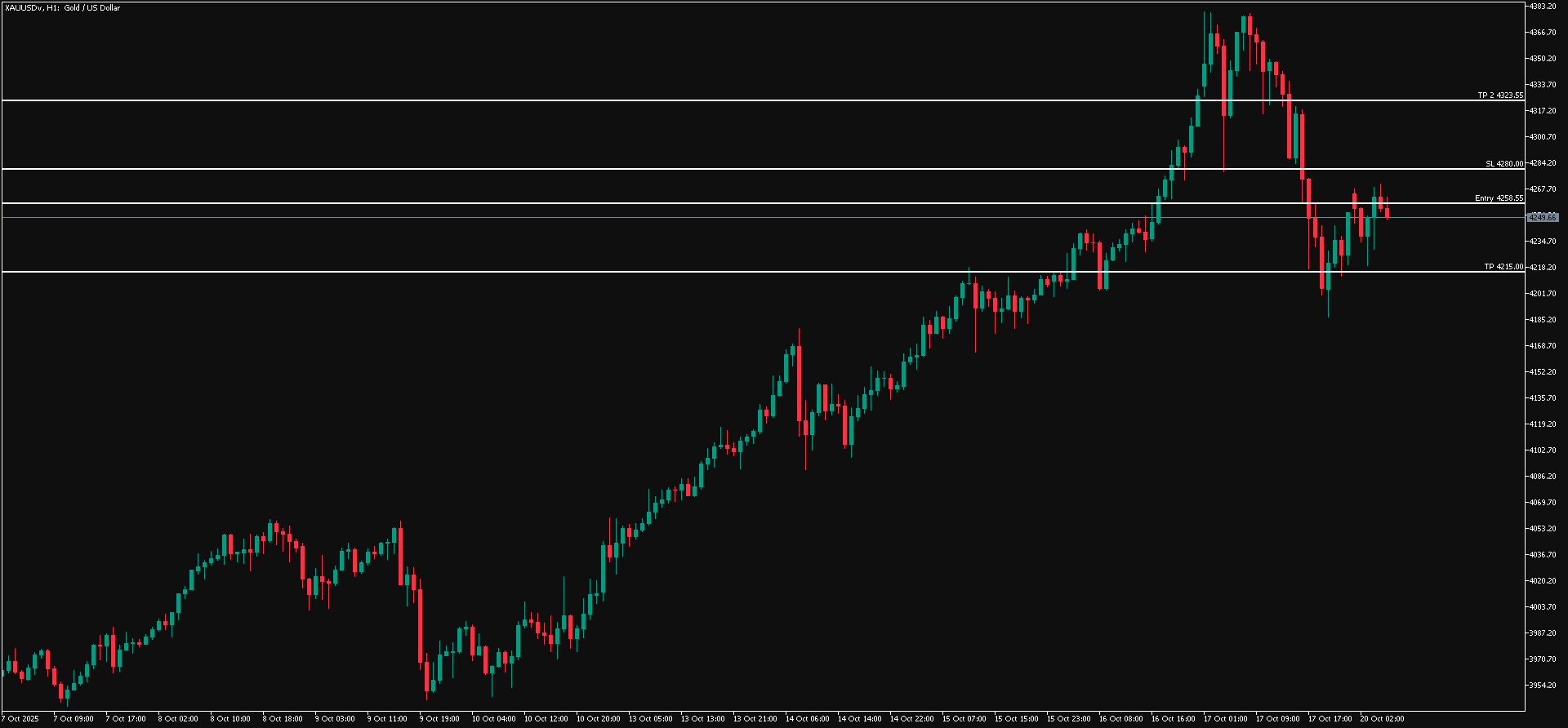
Task: Click the current price tag 4249.66
Action: [x=1542, y=218]
